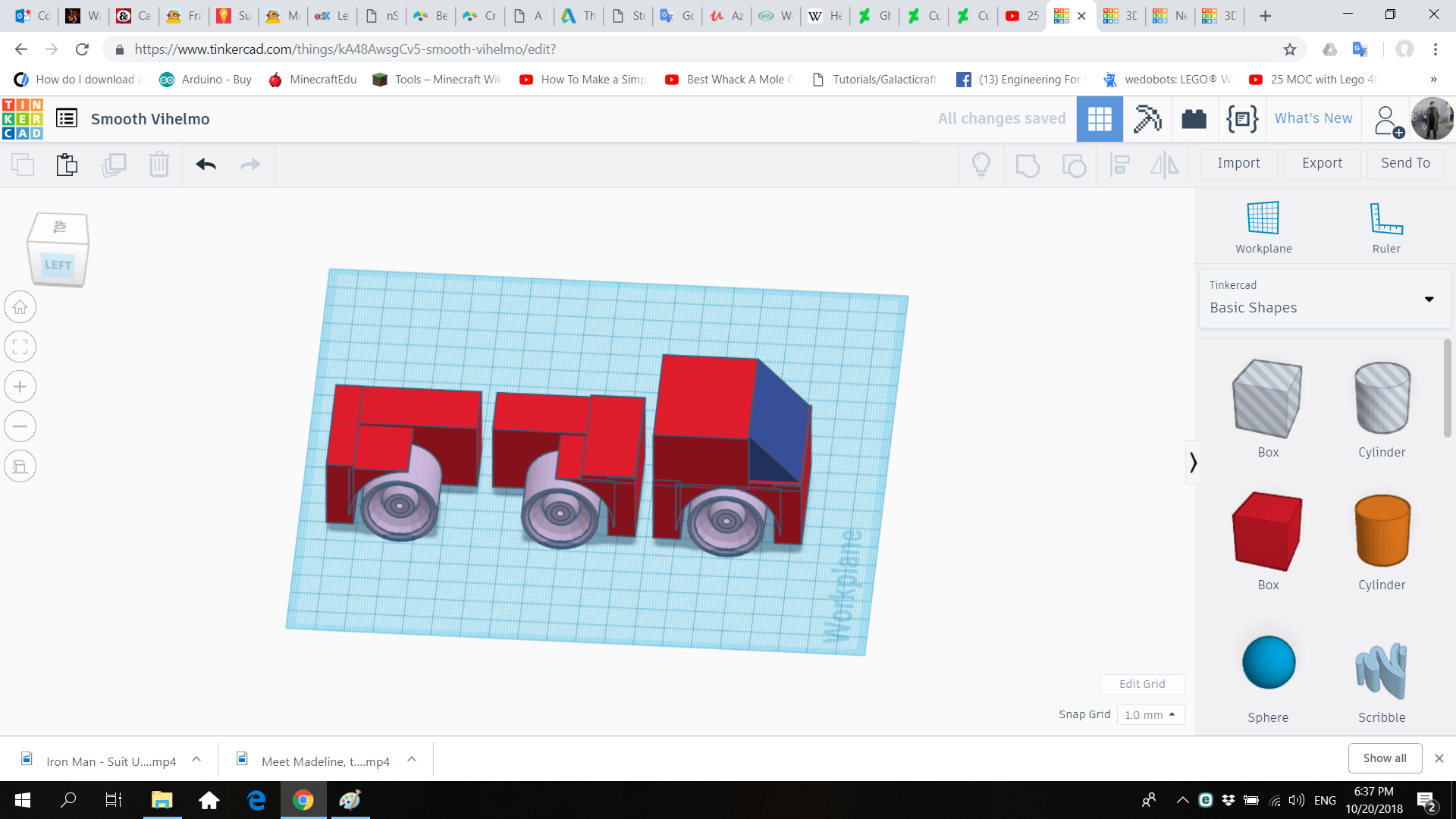Expand the Iron Man download item in downloads bar
Viewport: 1456px width, 819px height.
(x=196, y=761)
